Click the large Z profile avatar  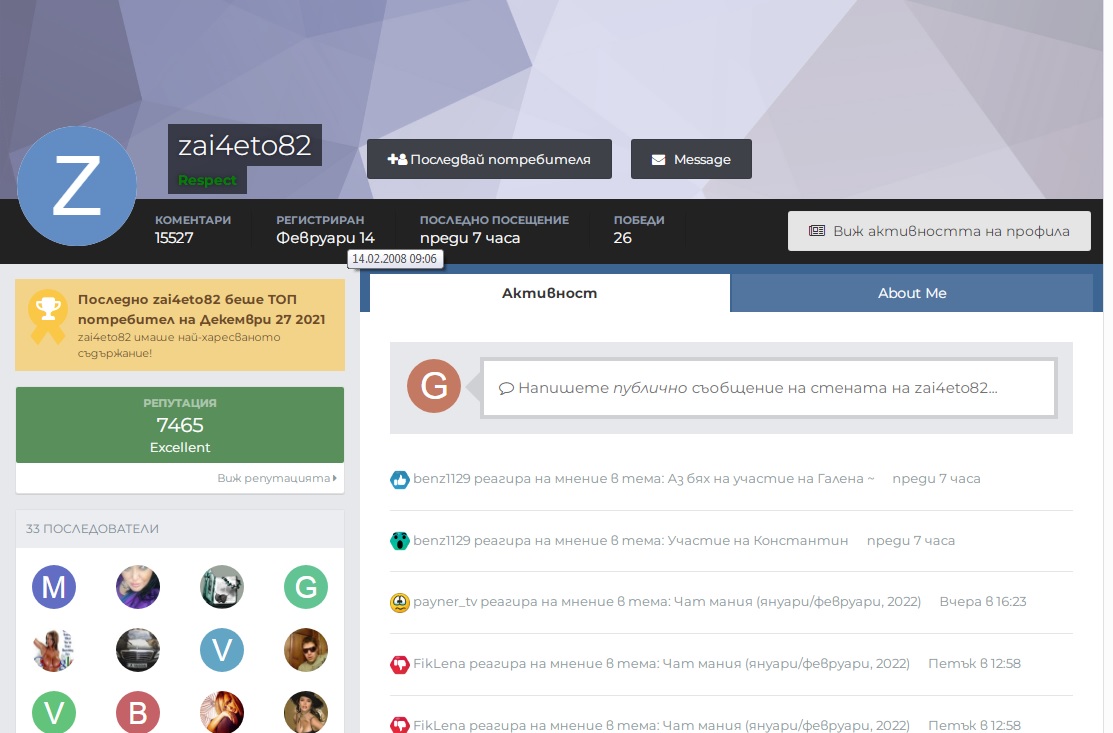77,186
